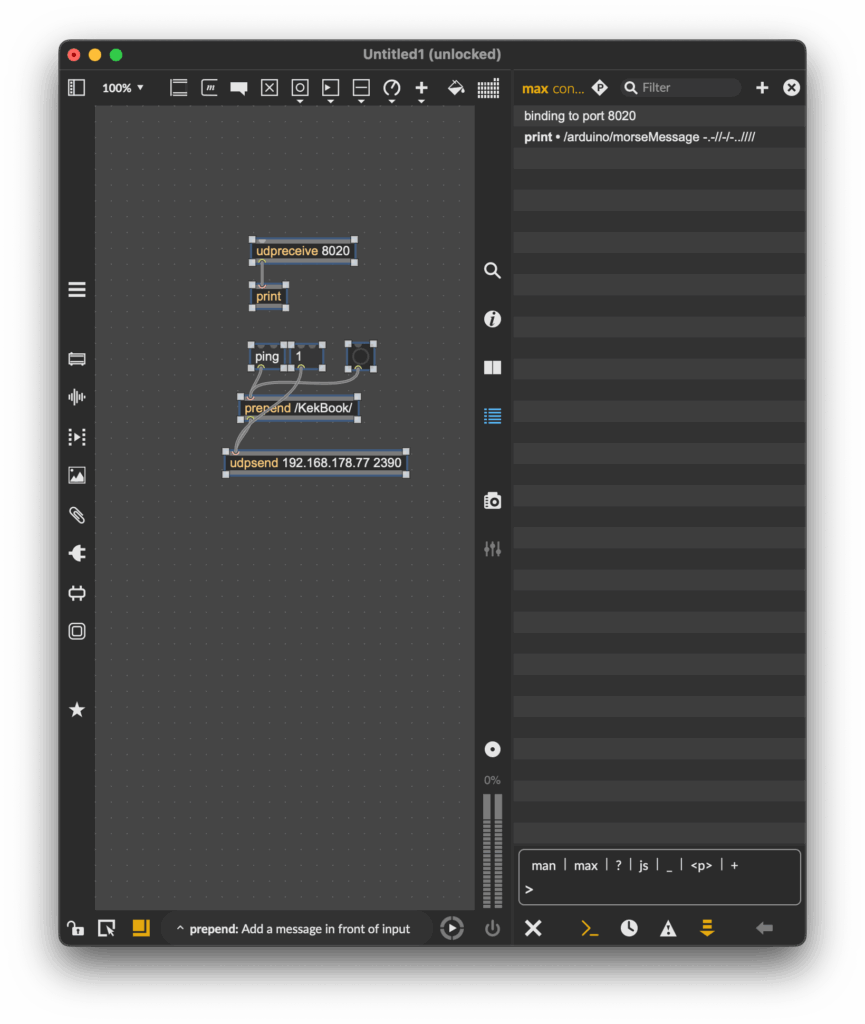Open the plus add-object menu in toolbar
The height and width of the screenshot is (1024, 865).
(x=422, y=88)
